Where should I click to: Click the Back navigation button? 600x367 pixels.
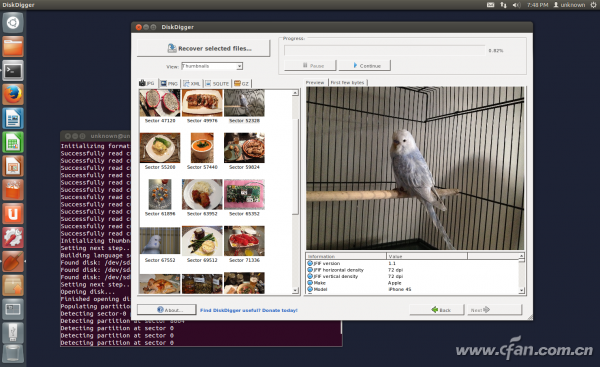437,310
